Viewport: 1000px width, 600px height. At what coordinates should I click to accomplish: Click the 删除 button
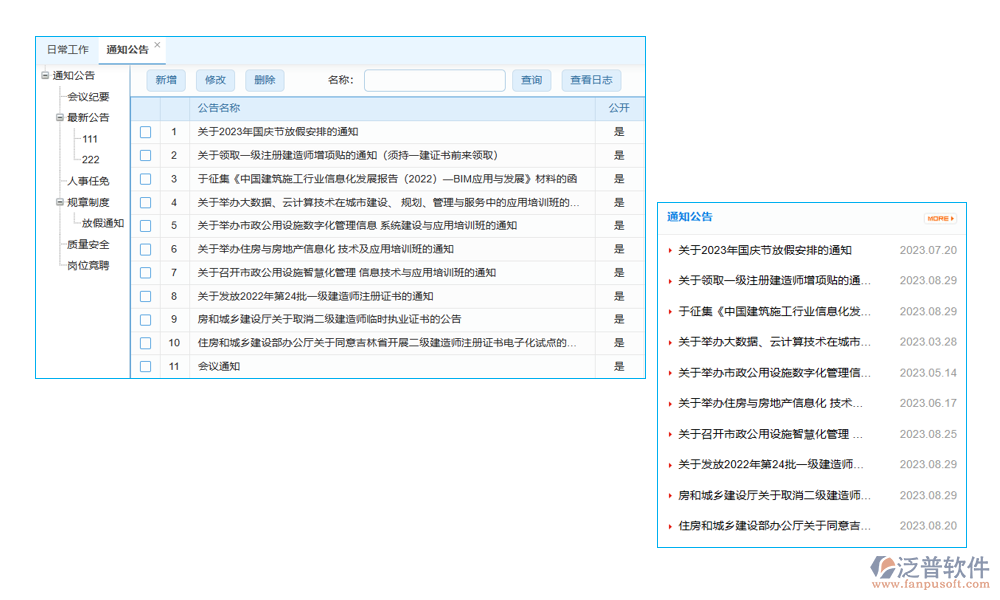(264, 80)
